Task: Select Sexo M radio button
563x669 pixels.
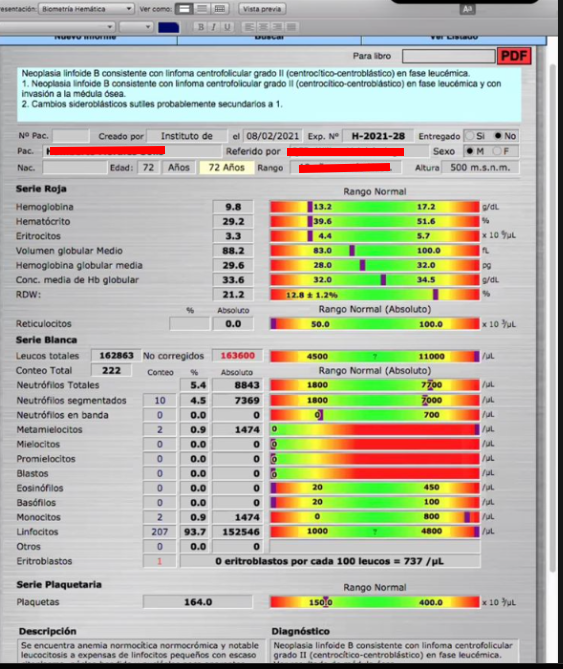Action: (x=470, y=151)
